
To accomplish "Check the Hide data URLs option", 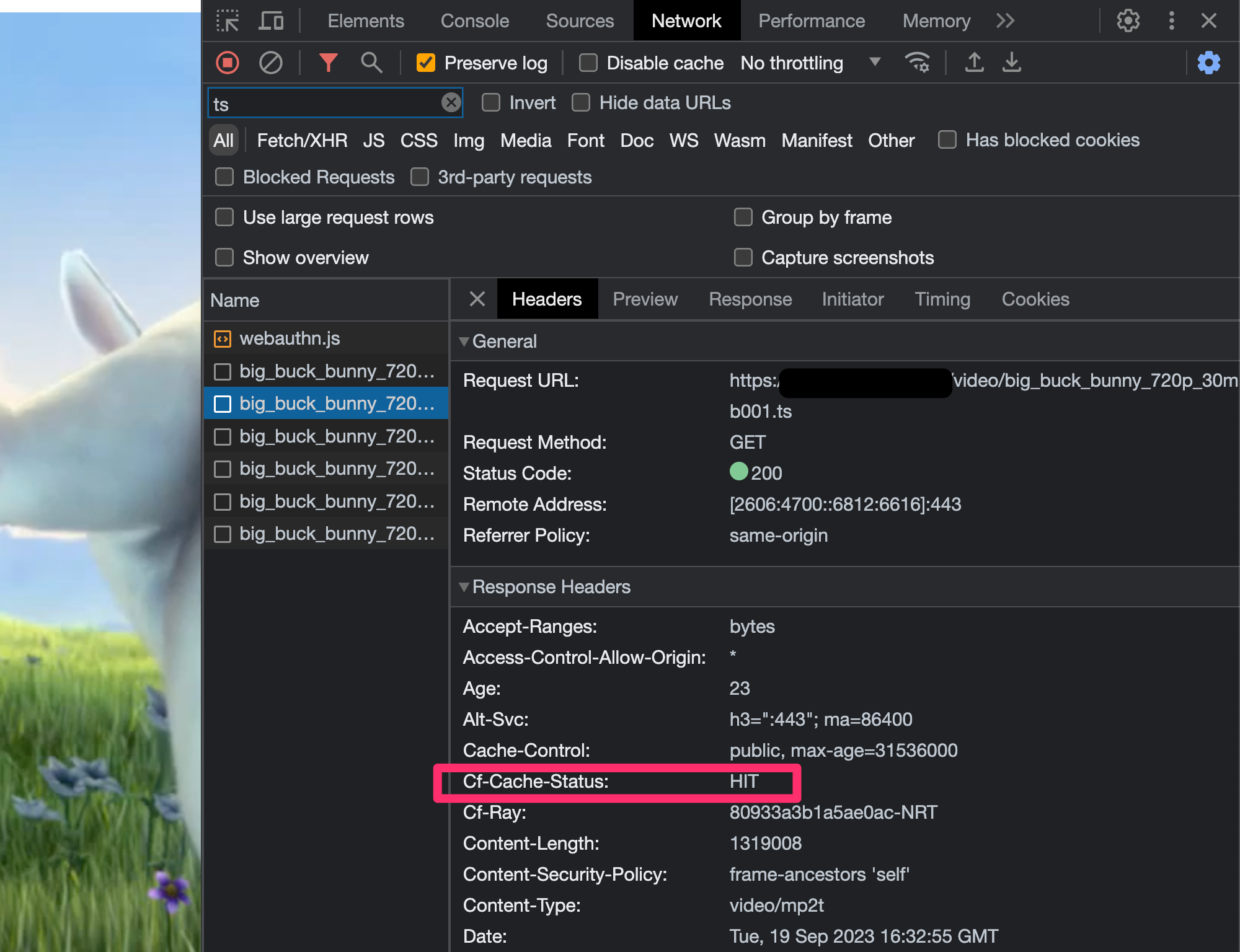I will pyautogui.click(x=581, y=103).
